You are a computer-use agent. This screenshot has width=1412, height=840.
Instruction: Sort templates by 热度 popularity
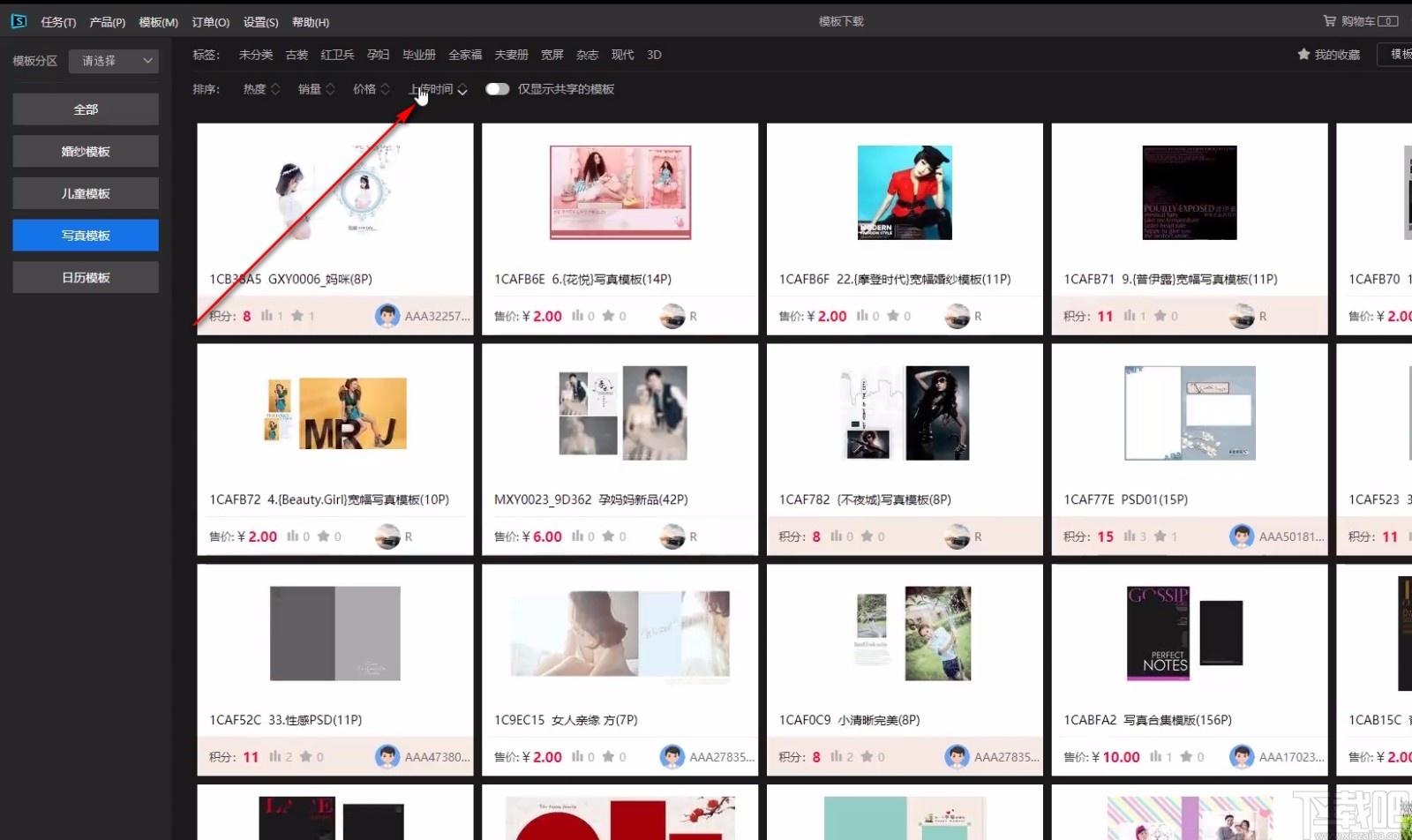(260, 89)
